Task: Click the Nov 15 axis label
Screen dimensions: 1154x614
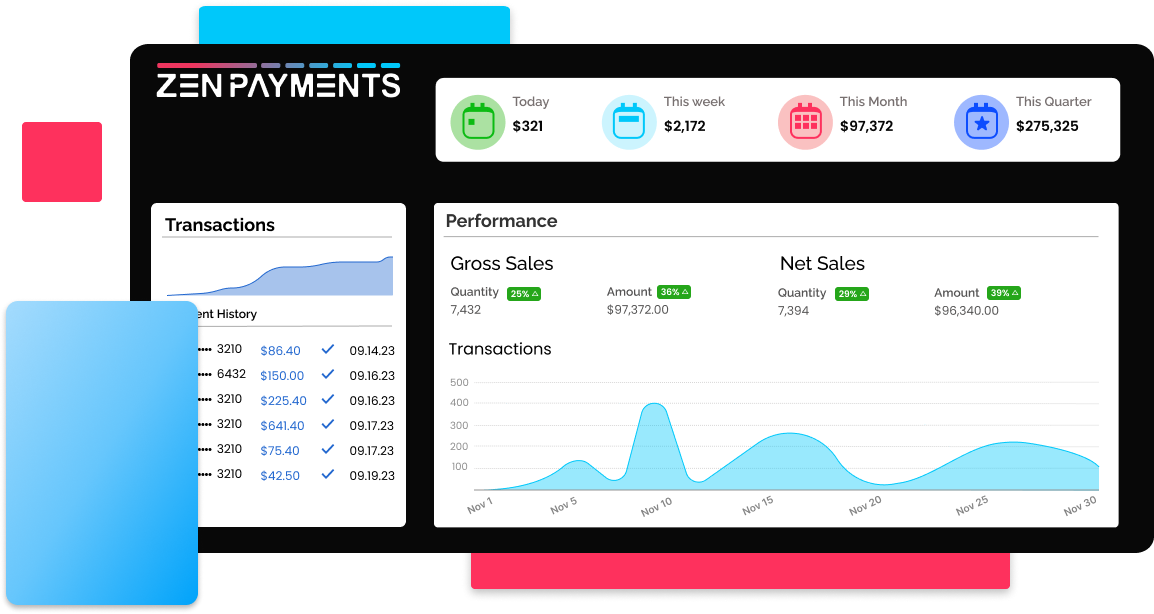Action: (757, 505)
